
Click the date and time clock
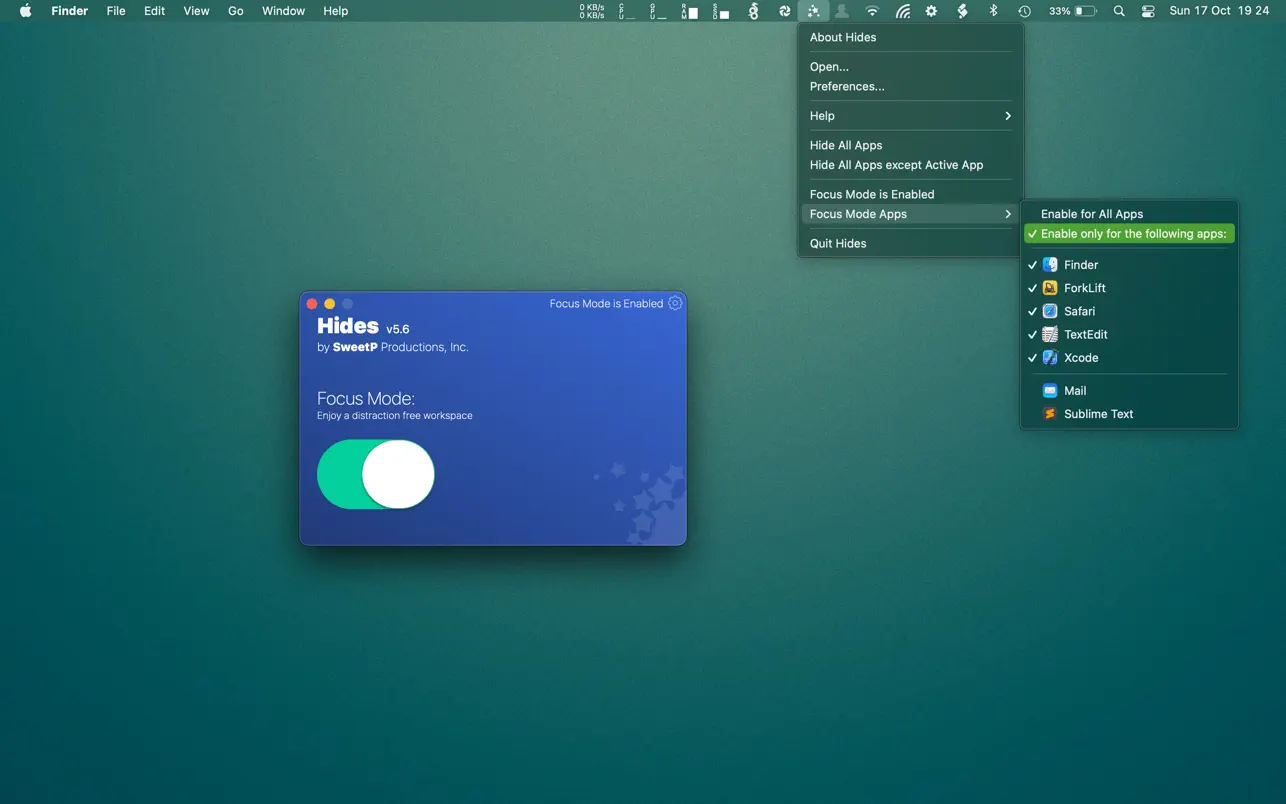(1219, 11)
